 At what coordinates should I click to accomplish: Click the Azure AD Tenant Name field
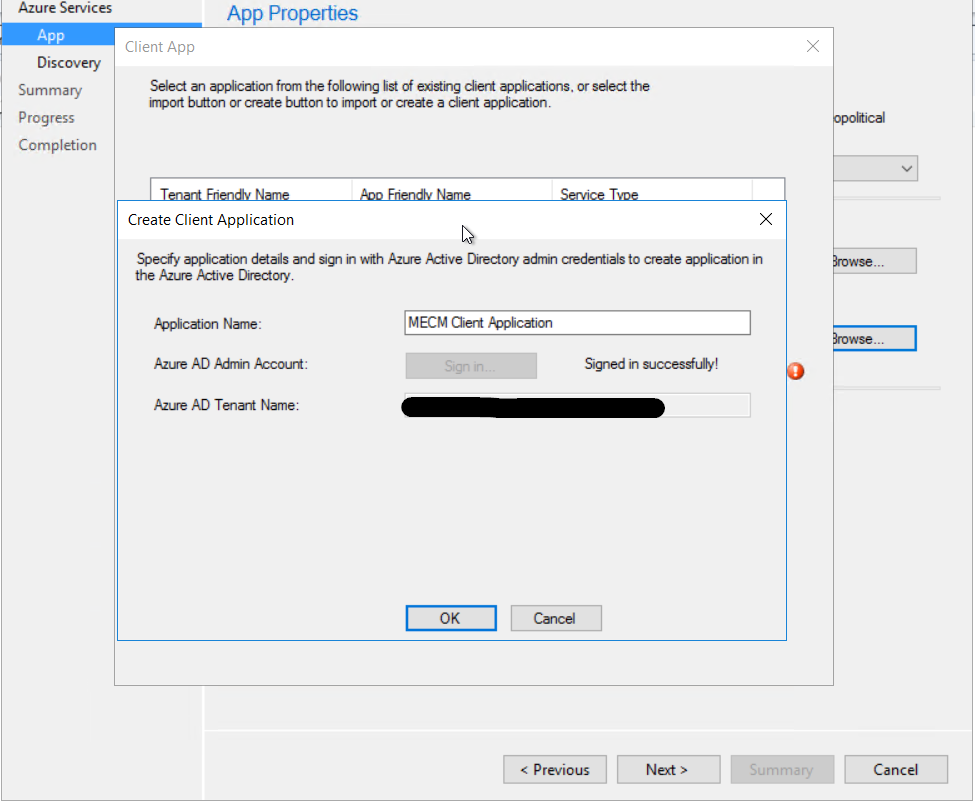tap(577, 405)
